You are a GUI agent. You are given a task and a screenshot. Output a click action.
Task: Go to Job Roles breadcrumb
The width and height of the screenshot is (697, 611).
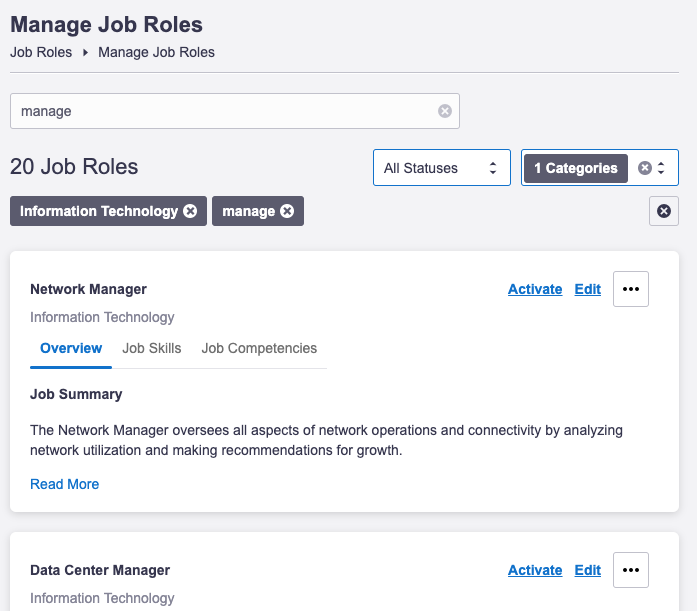click(41, 52)
